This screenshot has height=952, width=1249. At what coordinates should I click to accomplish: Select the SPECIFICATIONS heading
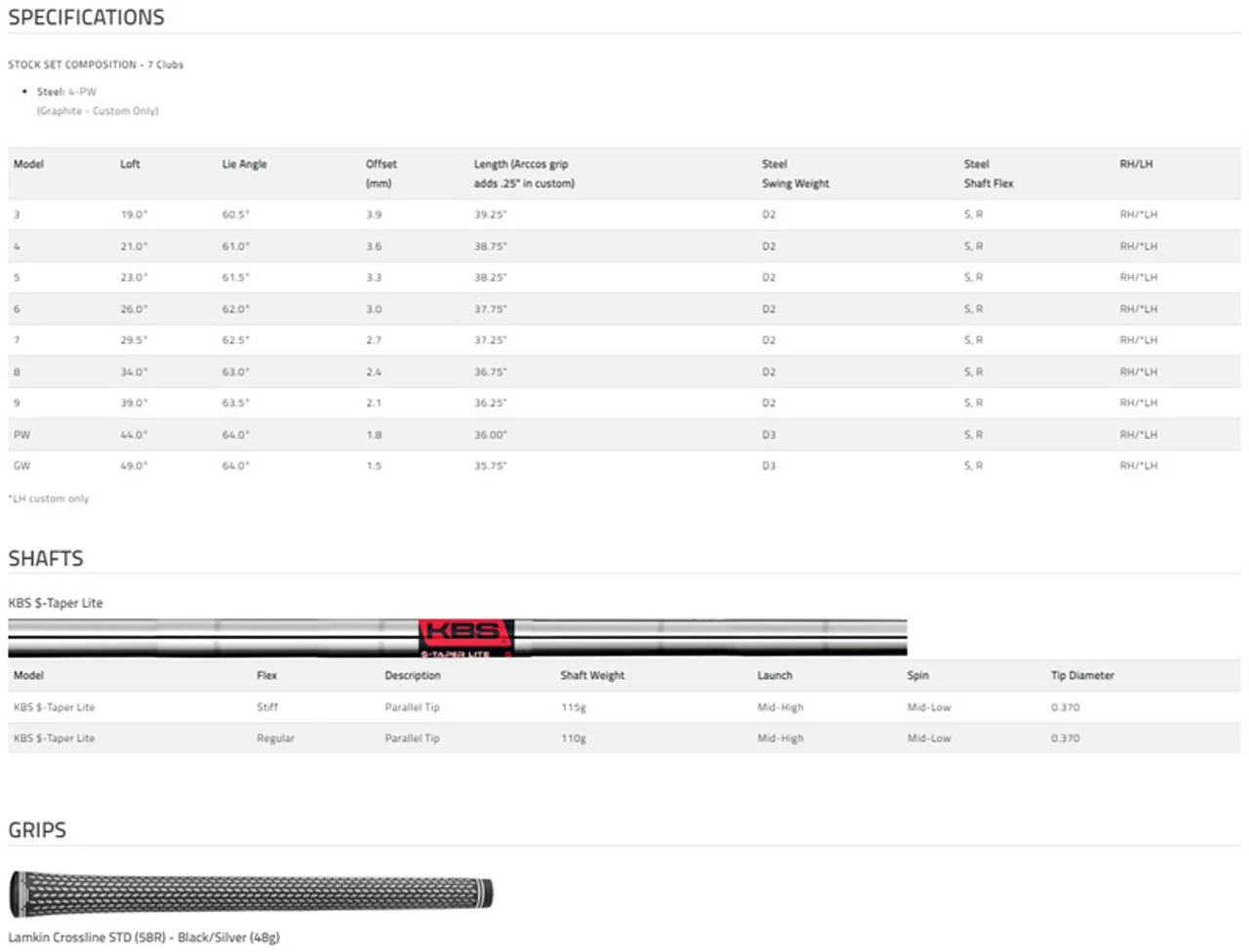point(86,18)
